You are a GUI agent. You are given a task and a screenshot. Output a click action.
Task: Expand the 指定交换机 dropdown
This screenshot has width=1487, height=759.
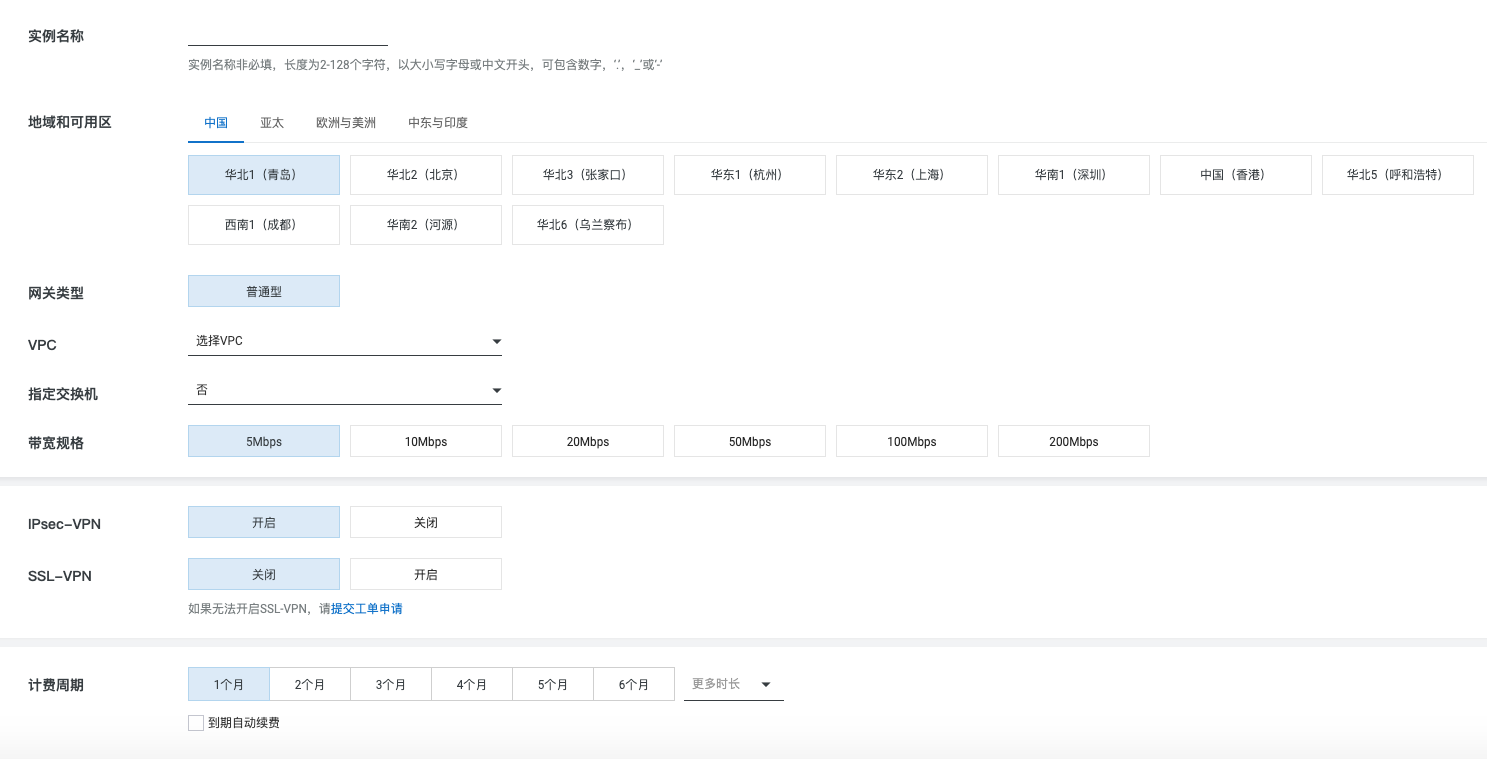coord(345,390)
